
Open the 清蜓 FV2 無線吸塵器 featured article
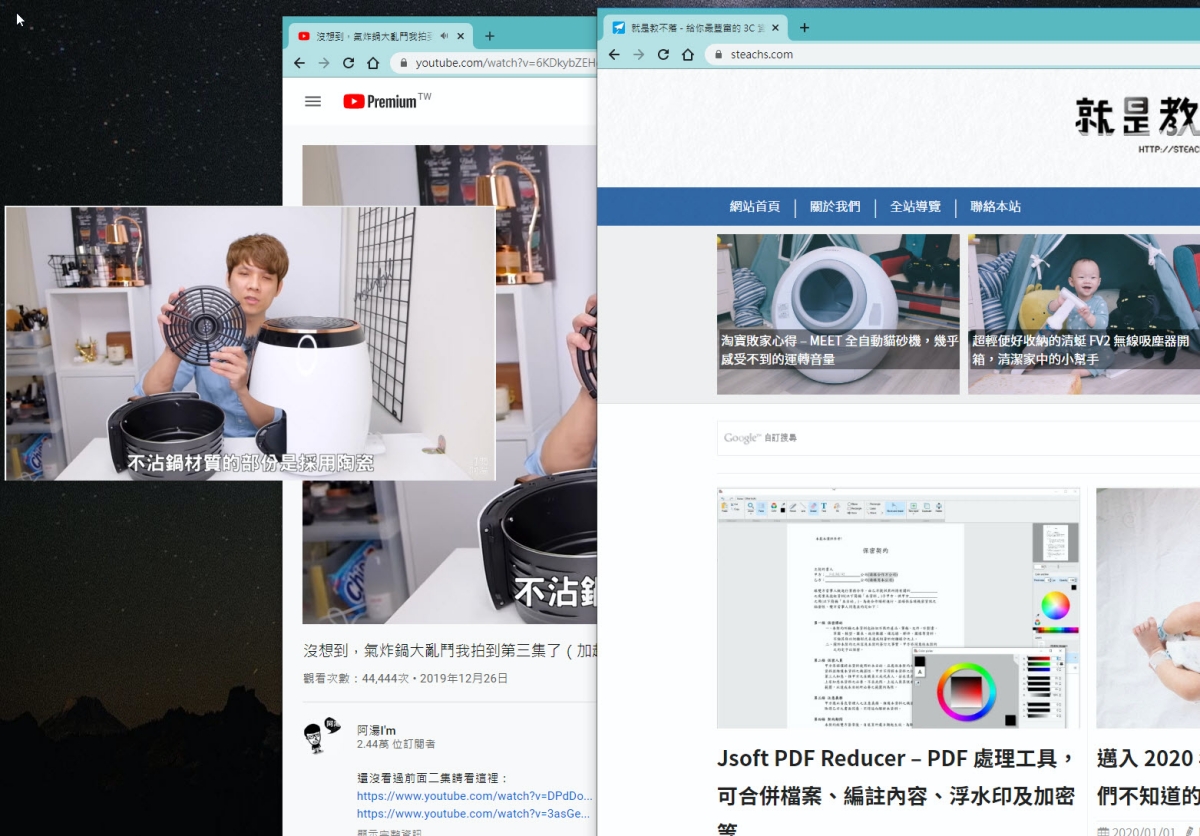(1084, 314)
